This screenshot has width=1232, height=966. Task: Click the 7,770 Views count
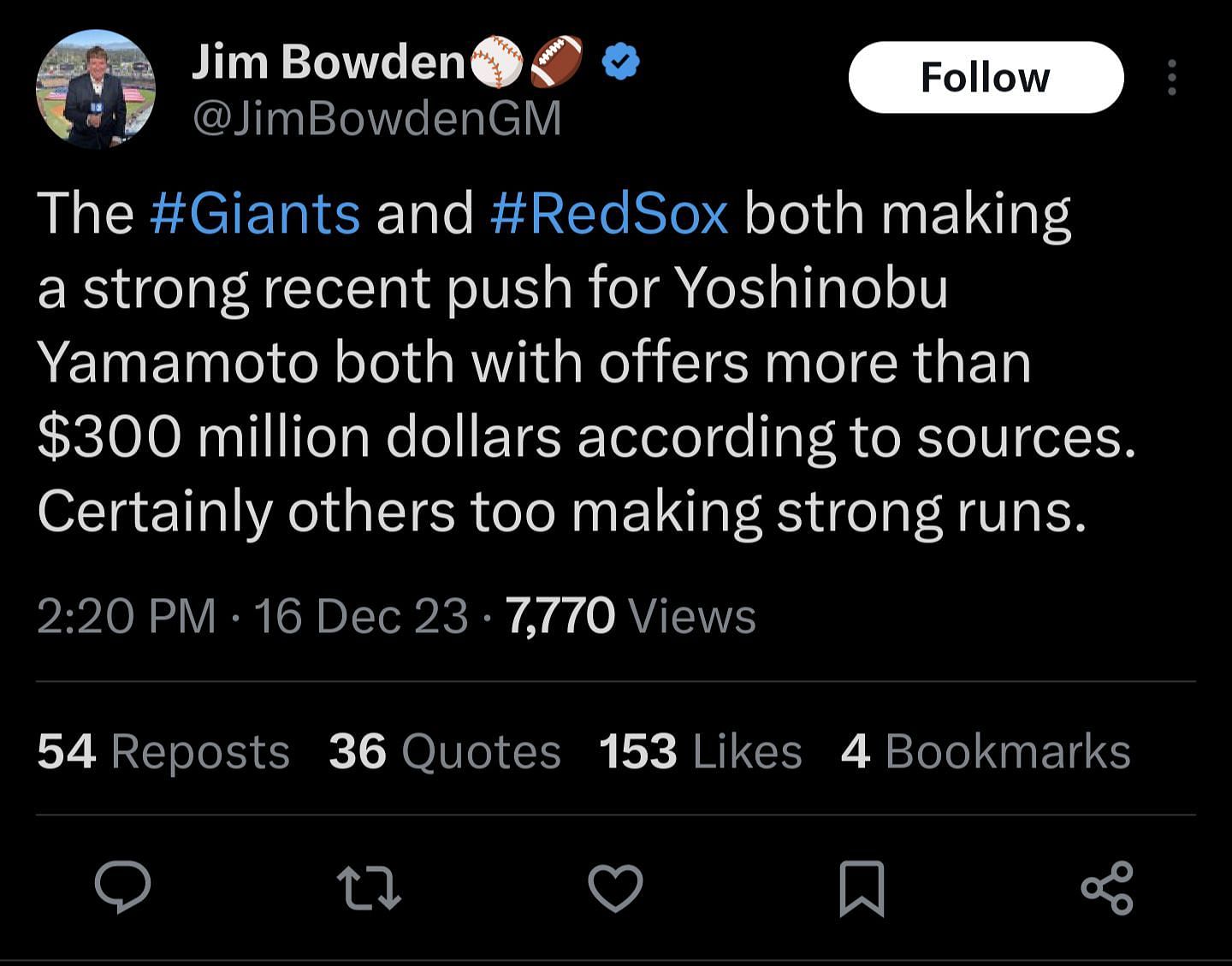631,616
